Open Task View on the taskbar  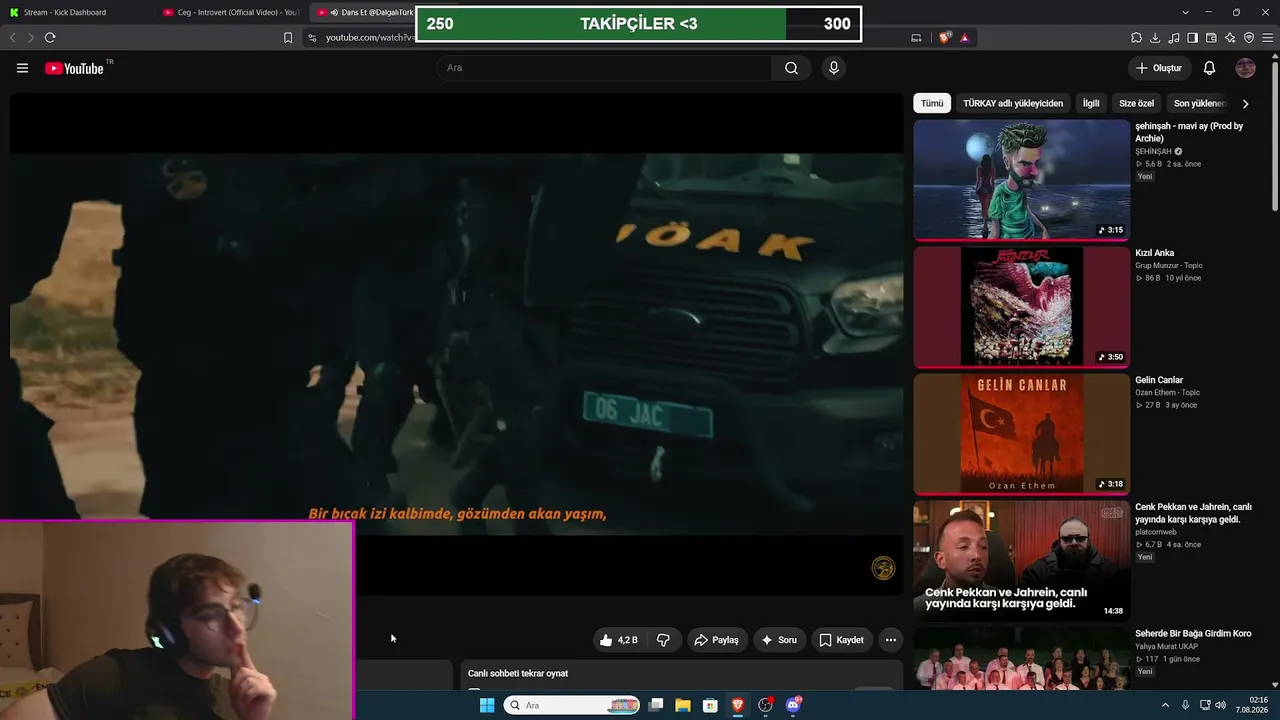tap(656, 705)
